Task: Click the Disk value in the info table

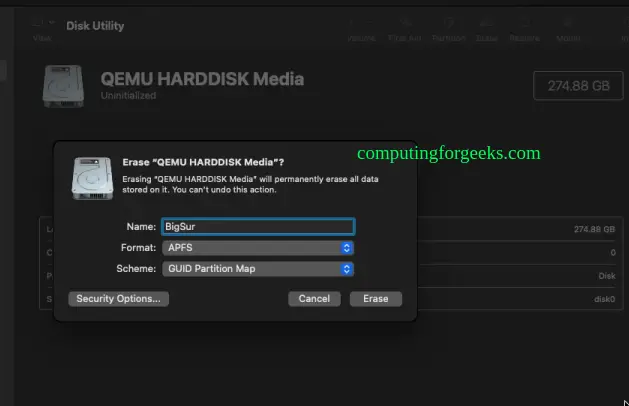Action: pyautogui.click(x=607, y=276)
